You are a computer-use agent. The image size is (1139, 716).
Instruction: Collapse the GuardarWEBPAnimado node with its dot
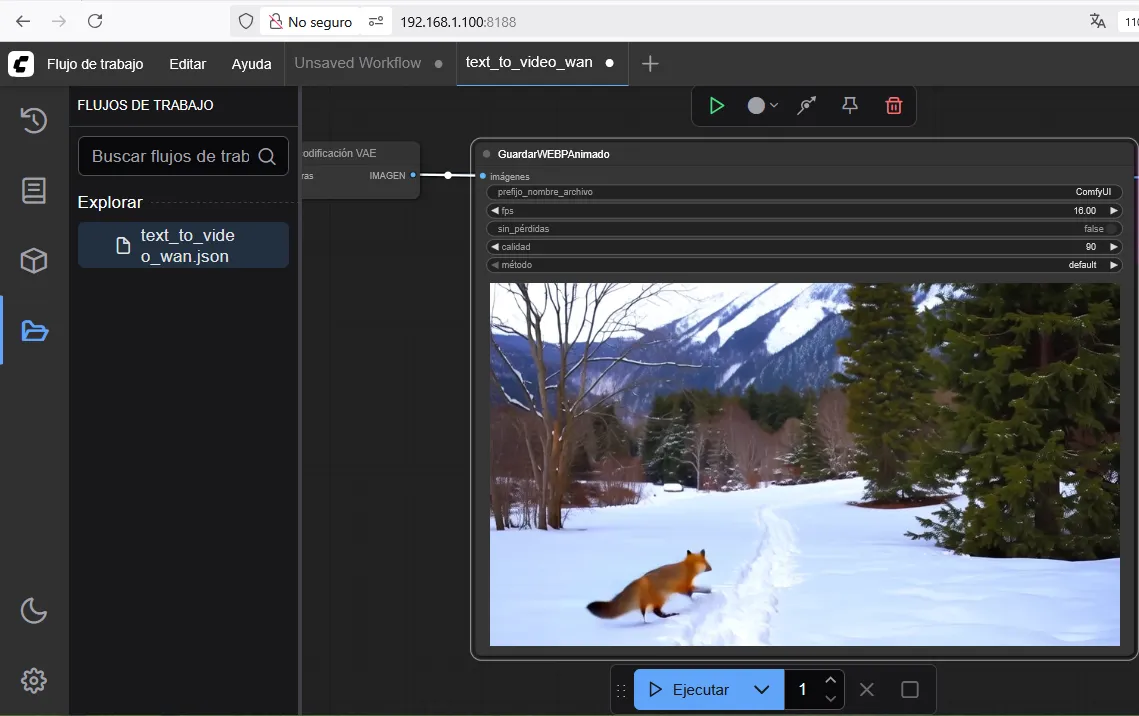pyautogui.click(x=486, y=153)
